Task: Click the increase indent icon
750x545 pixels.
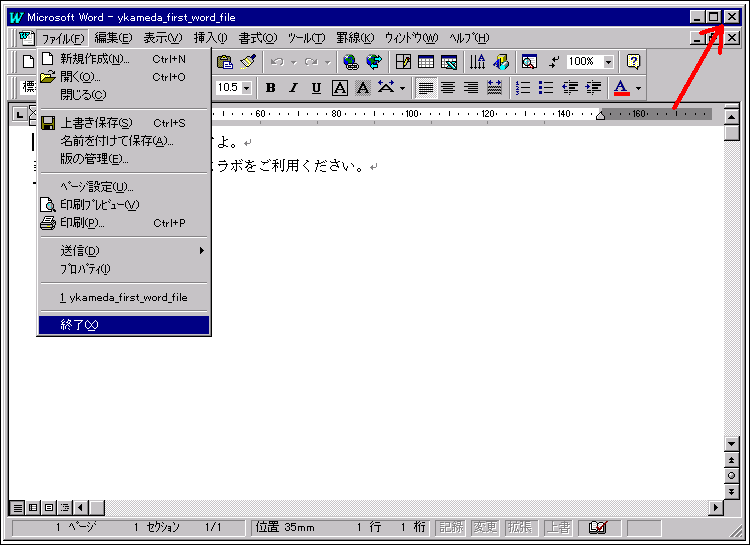Action: tap(593, 88)
